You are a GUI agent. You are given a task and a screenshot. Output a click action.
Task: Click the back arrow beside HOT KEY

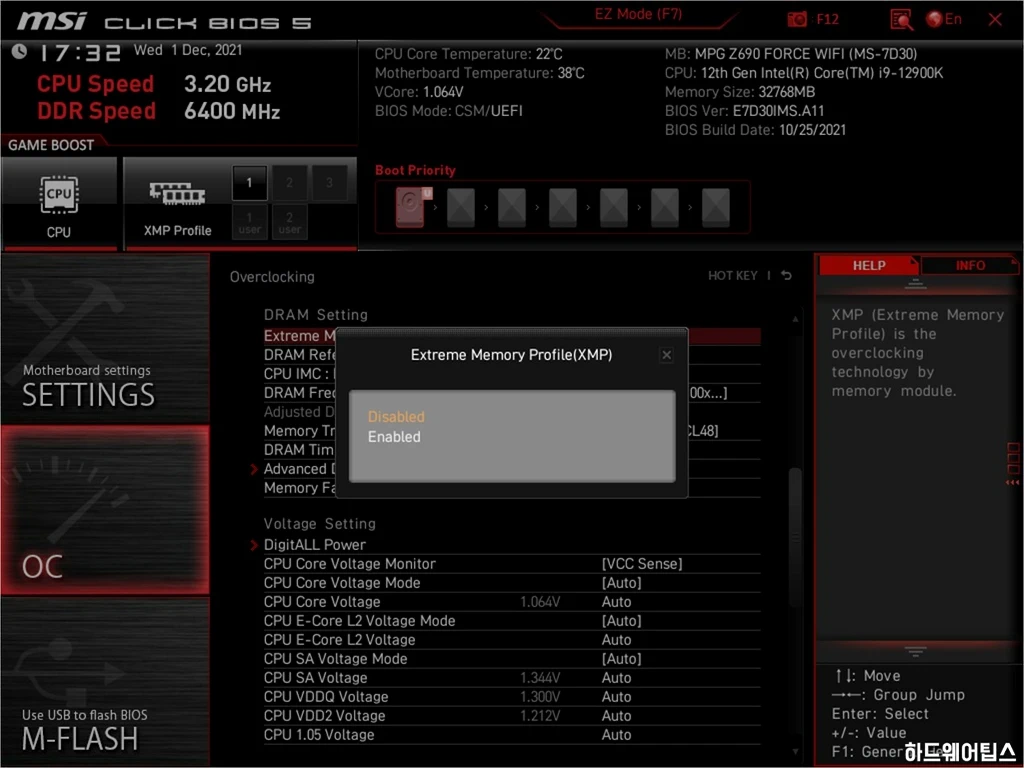pos(787,276)
